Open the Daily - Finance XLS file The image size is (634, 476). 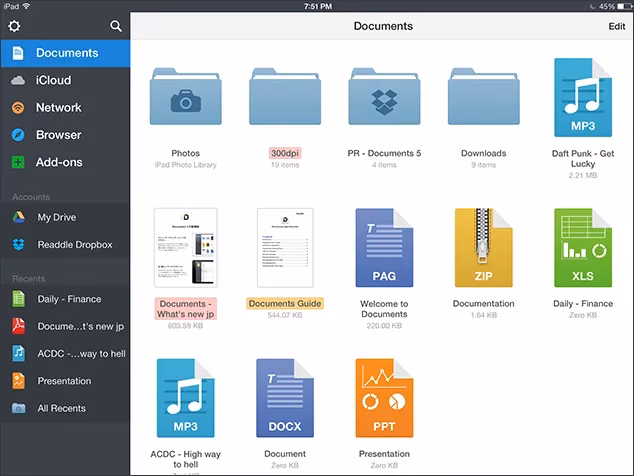(583, 248)
